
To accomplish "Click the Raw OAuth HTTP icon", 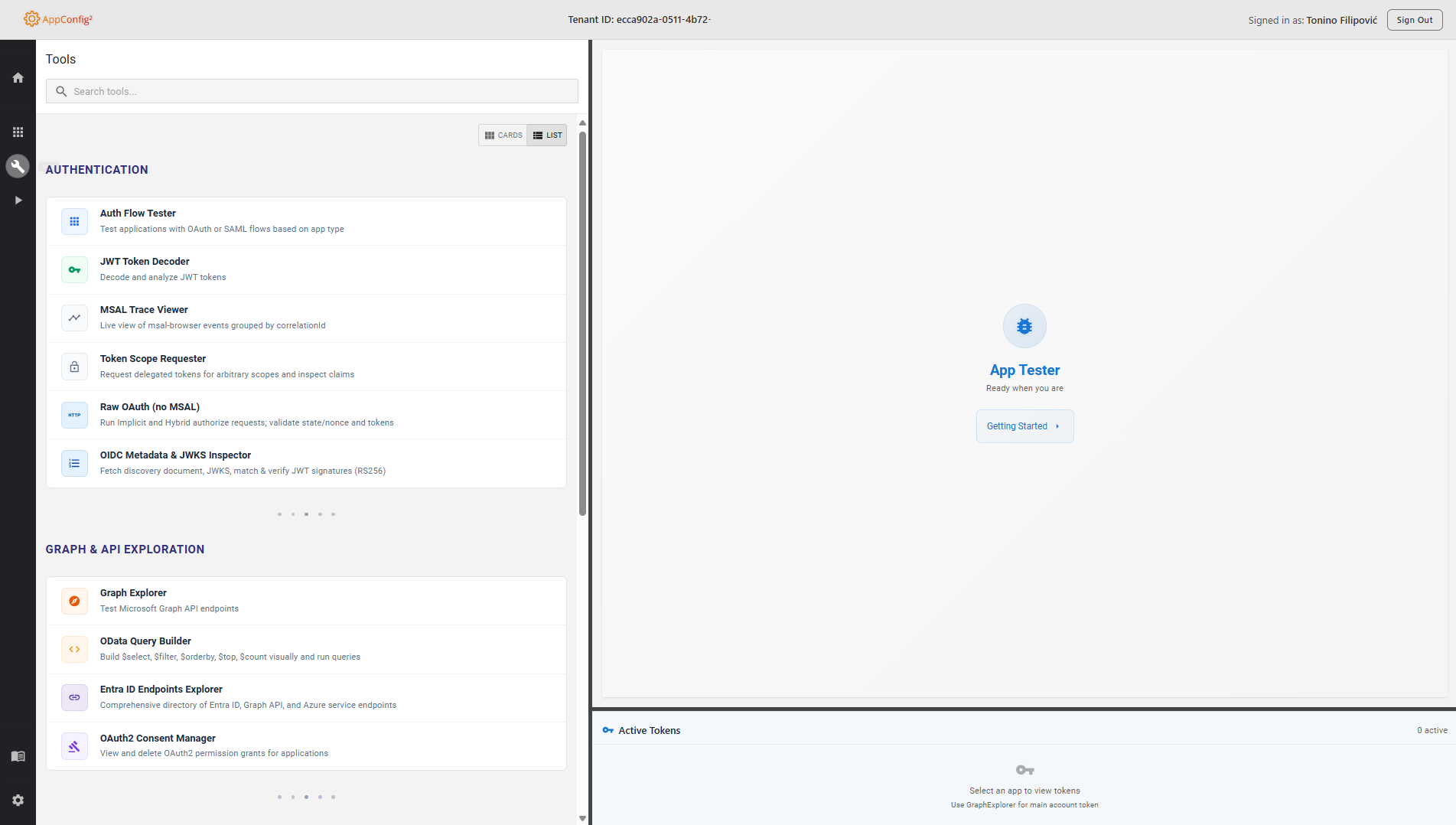I will 74,415.
